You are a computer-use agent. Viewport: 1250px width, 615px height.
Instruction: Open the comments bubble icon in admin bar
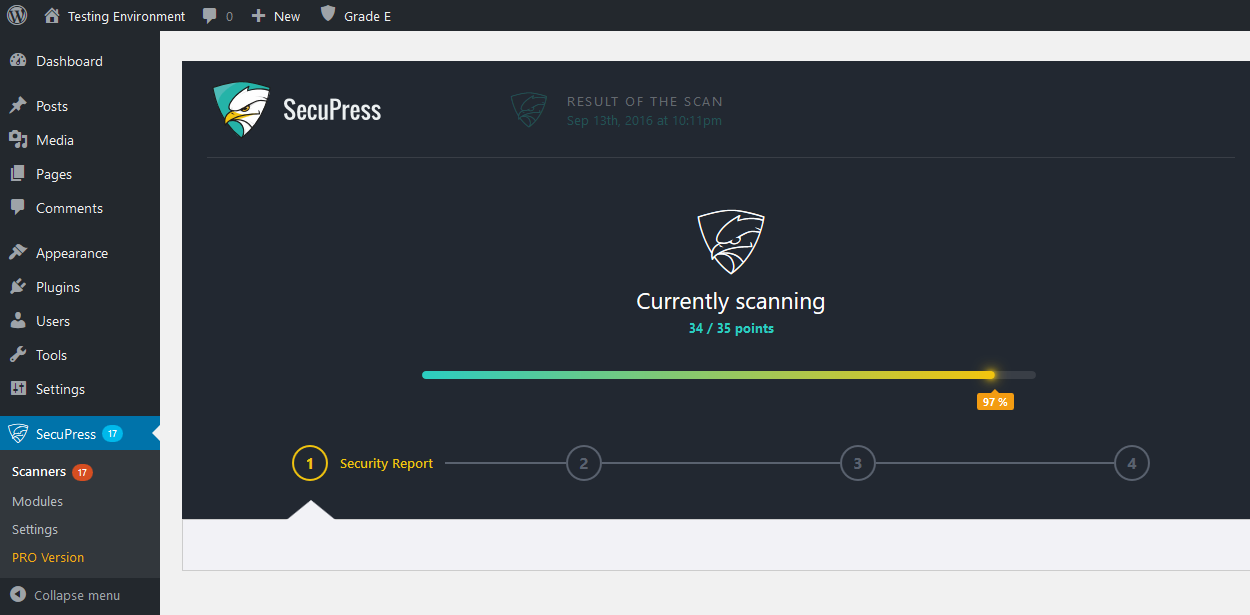pos(210,16)
